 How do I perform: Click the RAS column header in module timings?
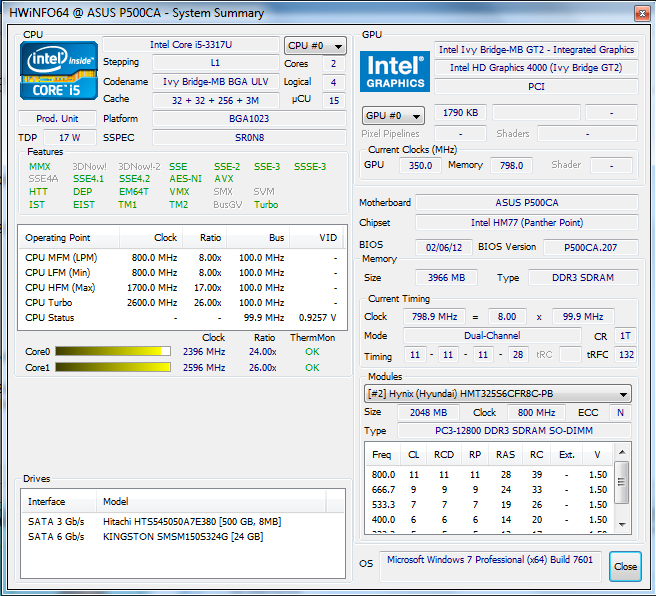tap(505, 455)
